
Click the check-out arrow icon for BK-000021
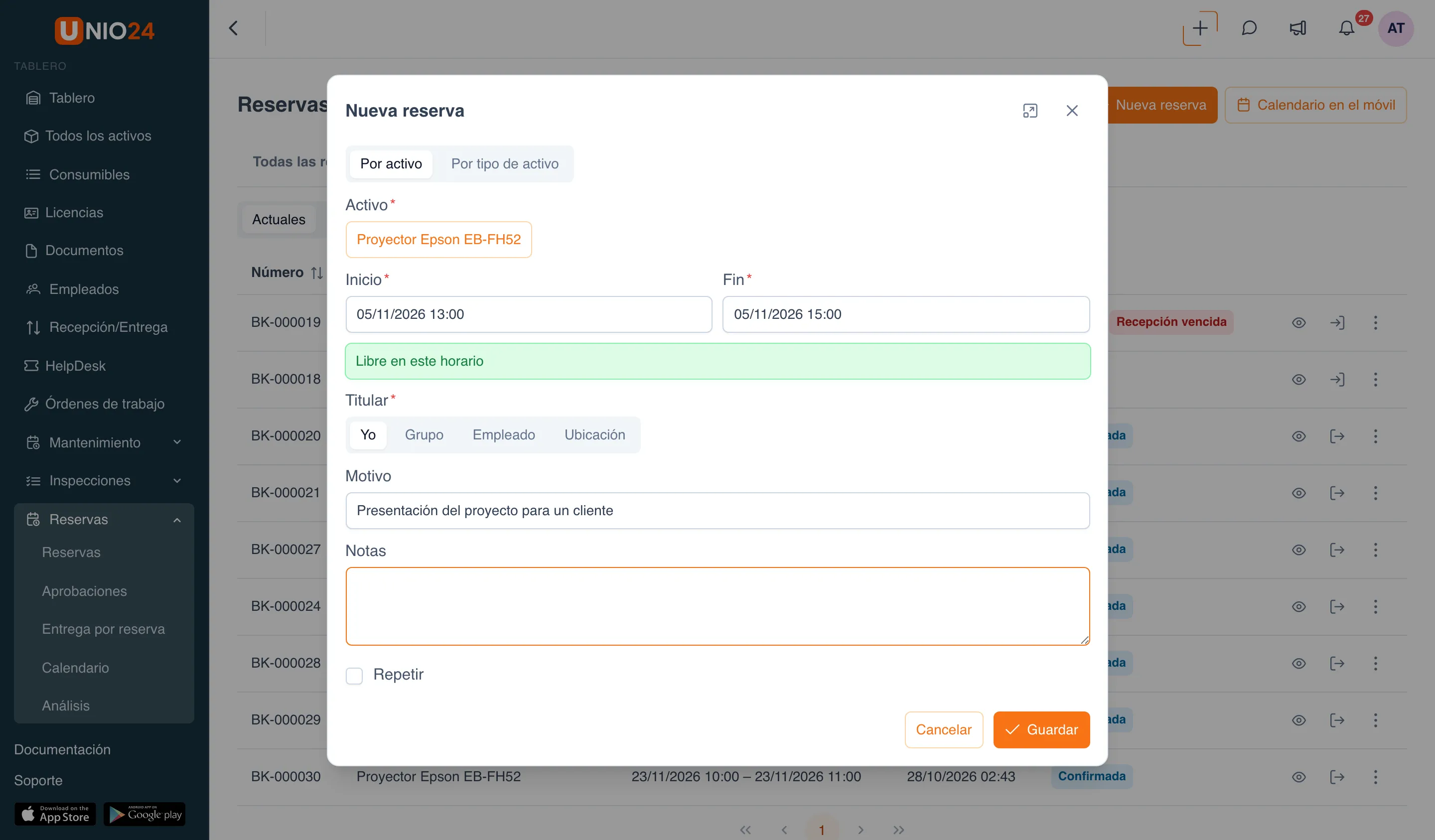pyautogui.click(x=1337, y=493)
